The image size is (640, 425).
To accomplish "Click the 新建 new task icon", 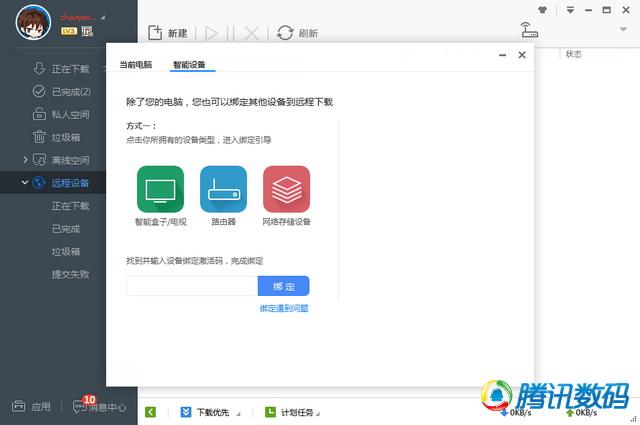I will tap(155, 33).
